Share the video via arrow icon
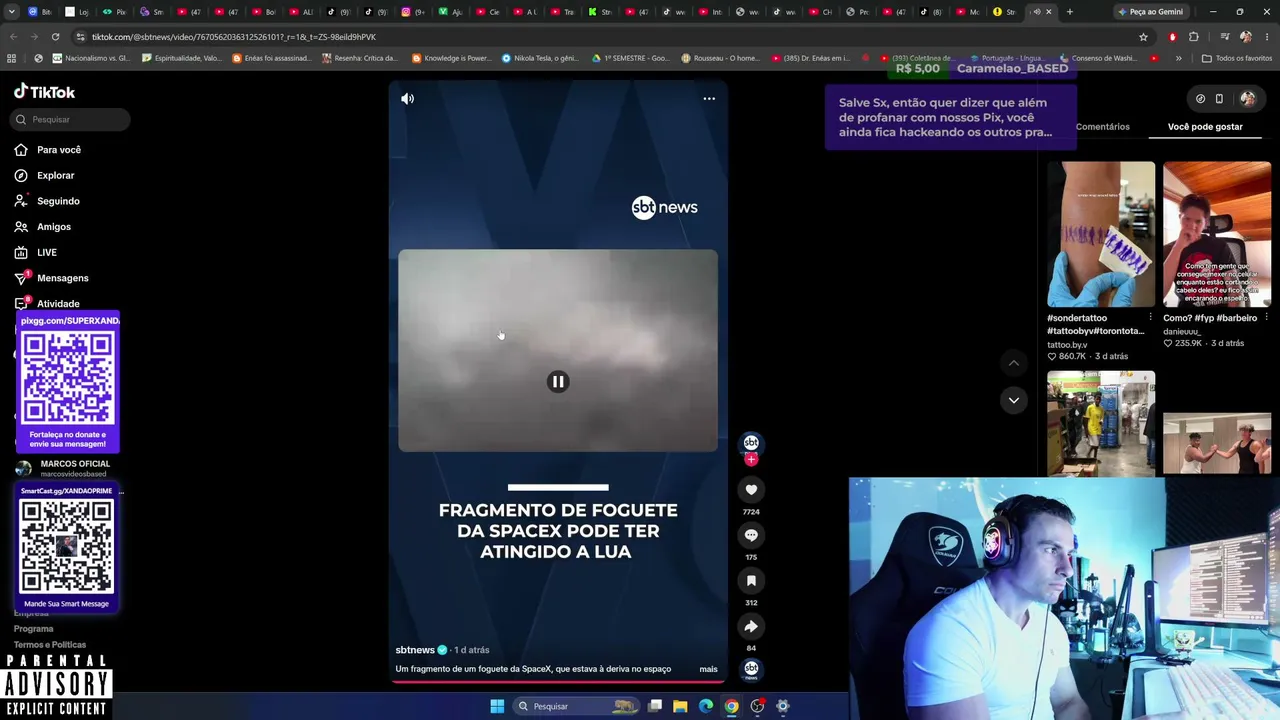Screen dimensions: 1280x720 [x=751, y=626]
